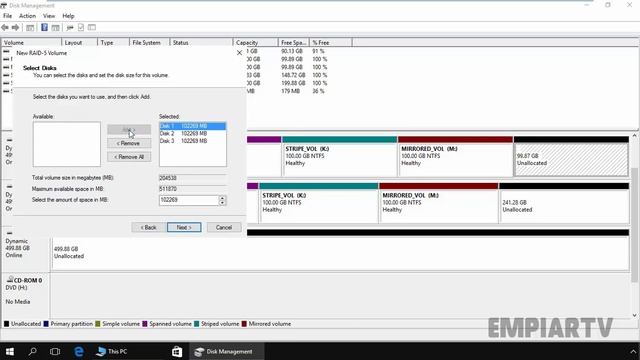This screenshot has height=360, width=640.
Task: Open the View menu
Action: (49, 16)
